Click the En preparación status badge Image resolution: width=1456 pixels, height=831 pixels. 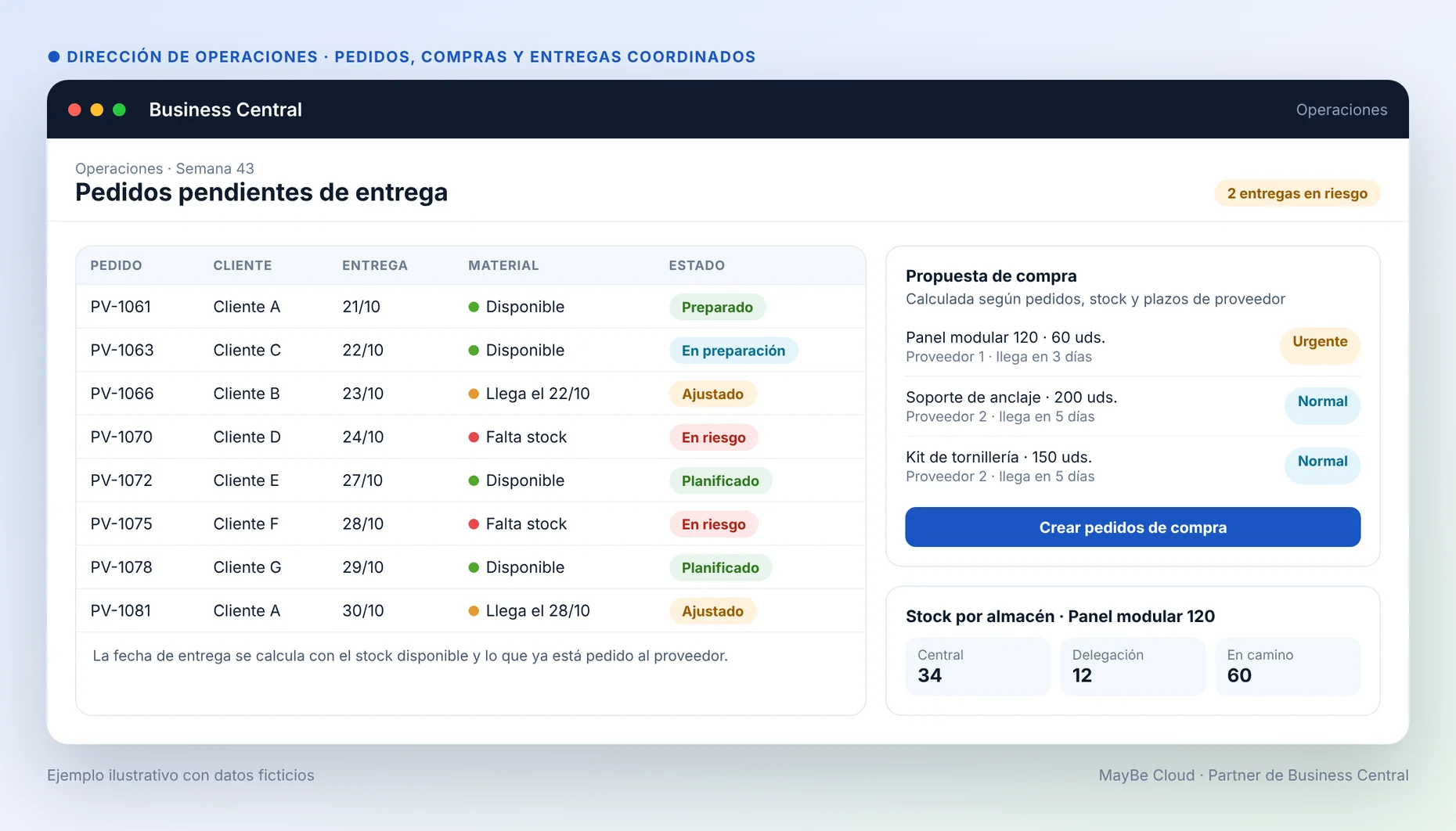point(733,351)
